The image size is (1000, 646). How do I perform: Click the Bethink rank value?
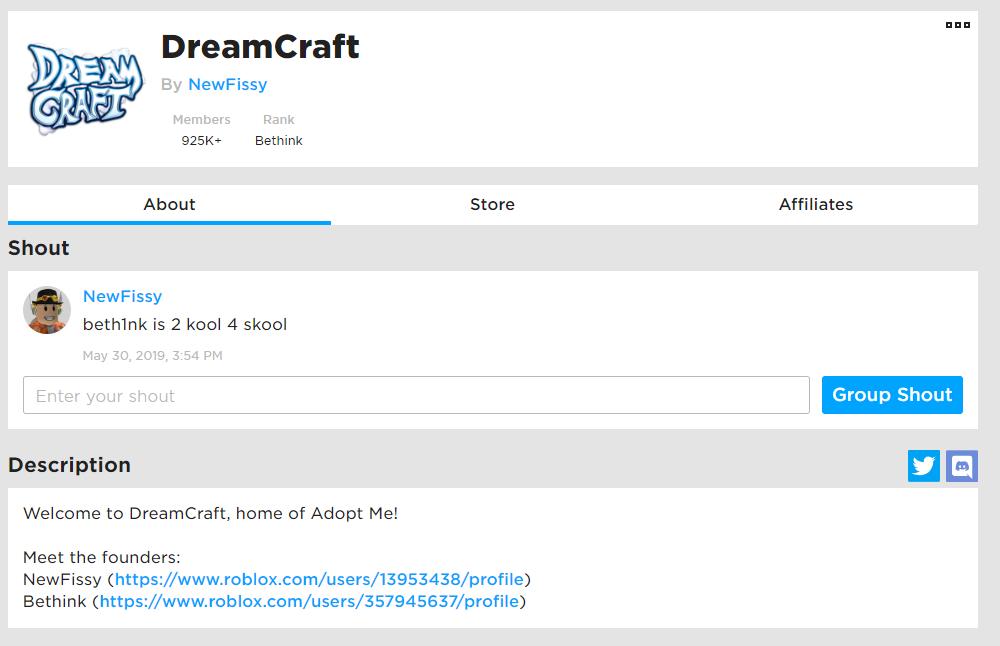279,141
